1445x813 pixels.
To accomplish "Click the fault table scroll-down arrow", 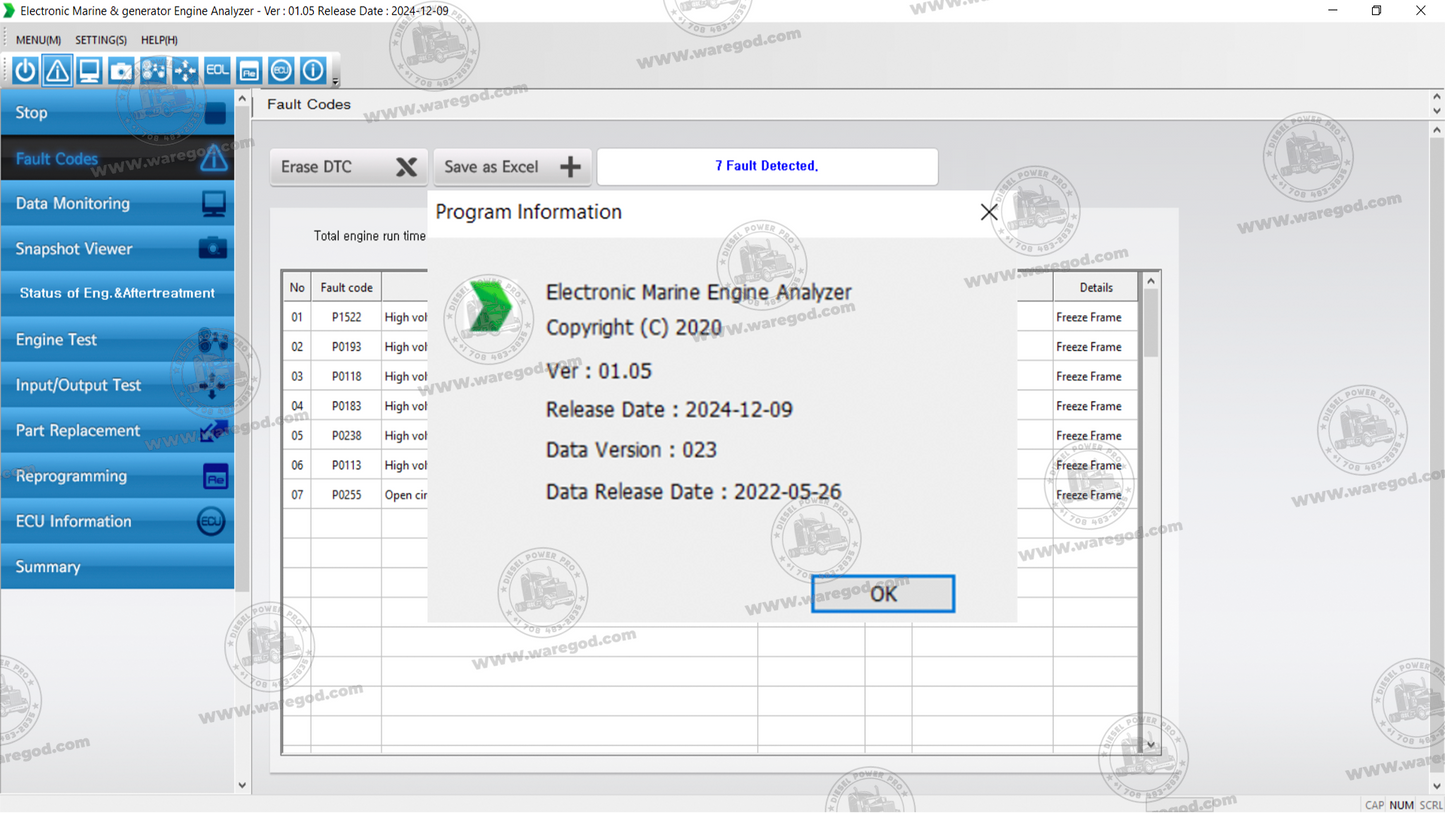I will click(1150, 744).
